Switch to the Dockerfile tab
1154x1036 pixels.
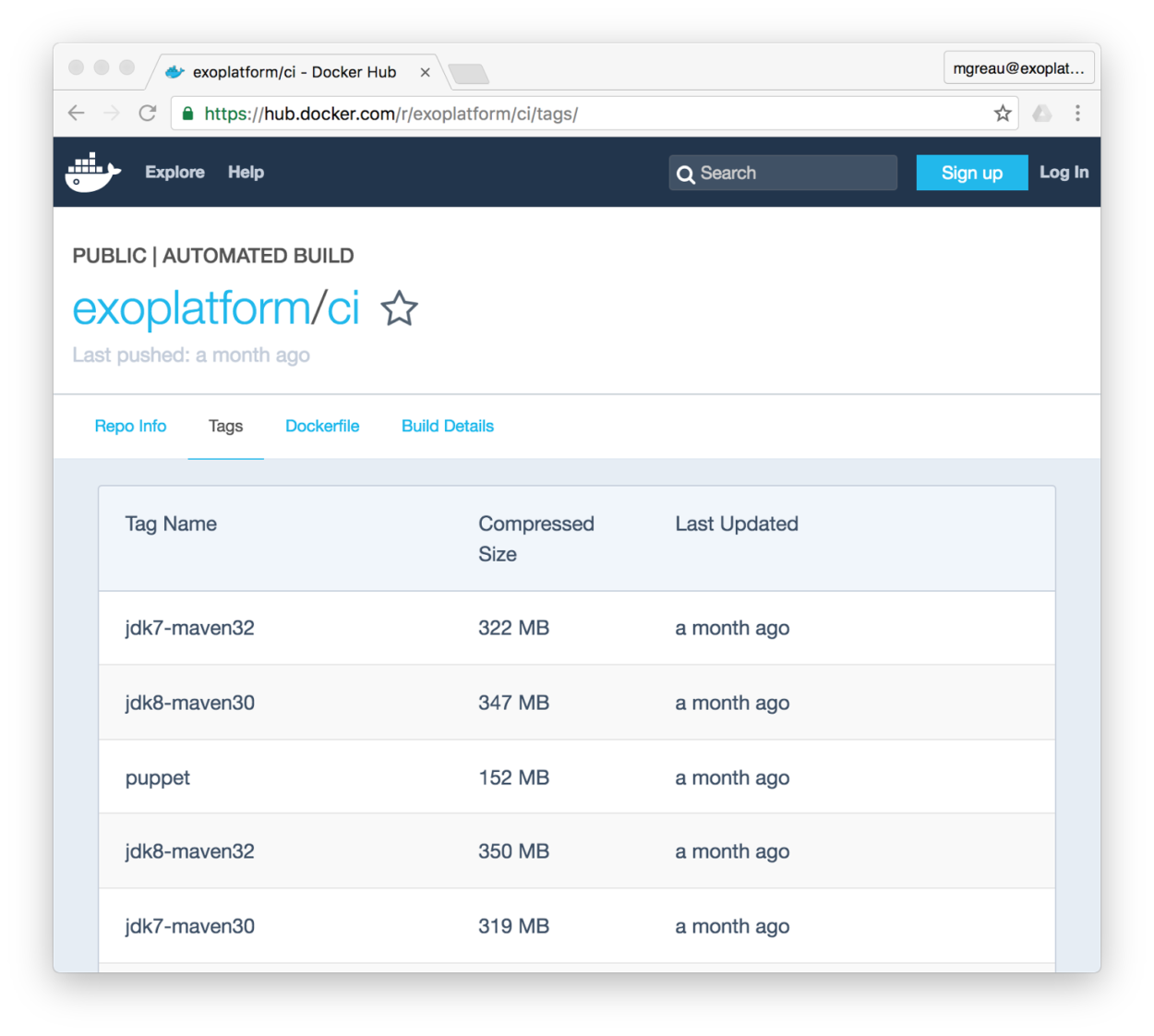322,426
